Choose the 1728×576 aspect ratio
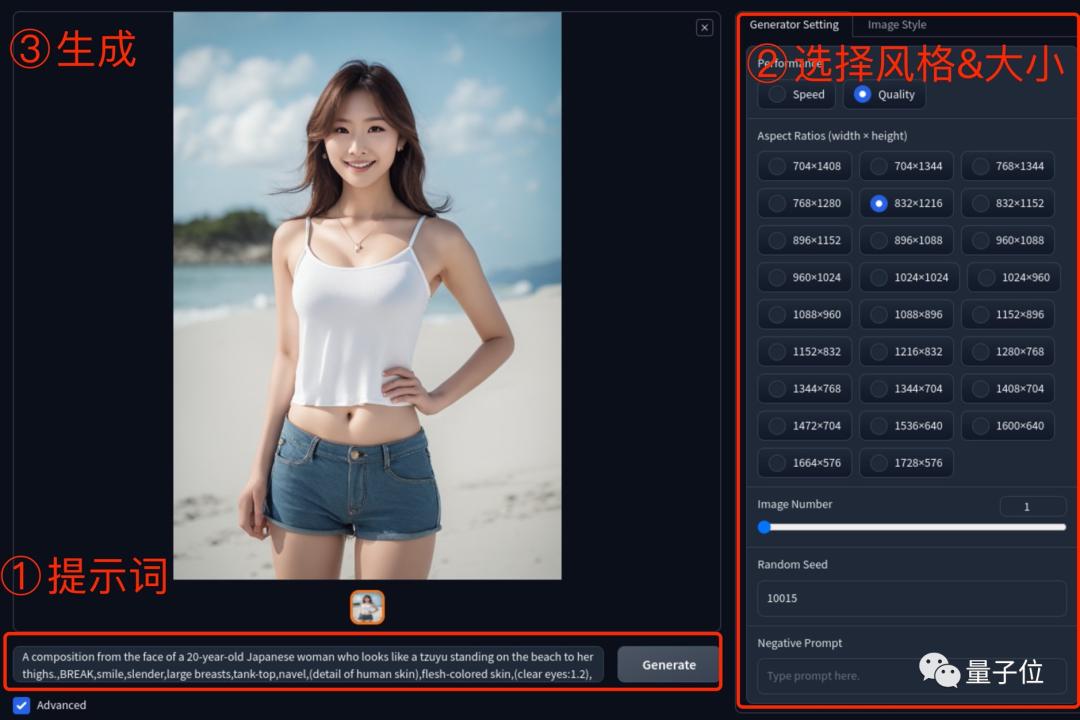 906,463
